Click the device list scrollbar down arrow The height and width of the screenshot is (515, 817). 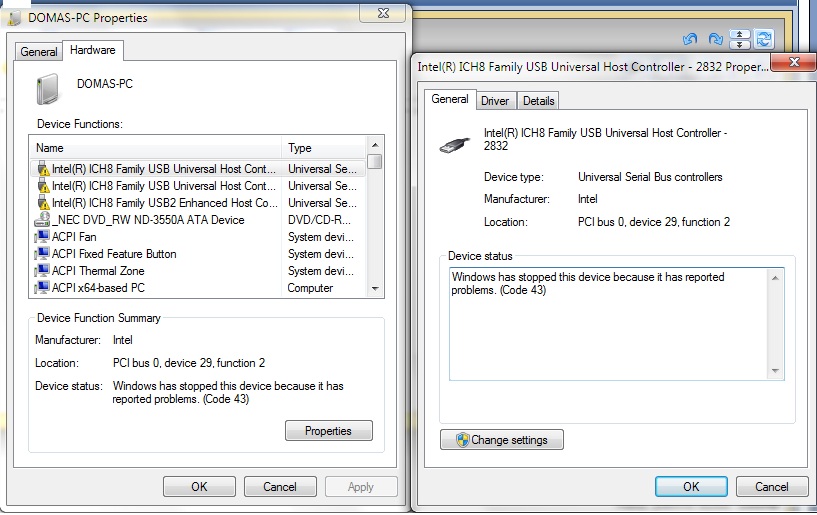375,288
